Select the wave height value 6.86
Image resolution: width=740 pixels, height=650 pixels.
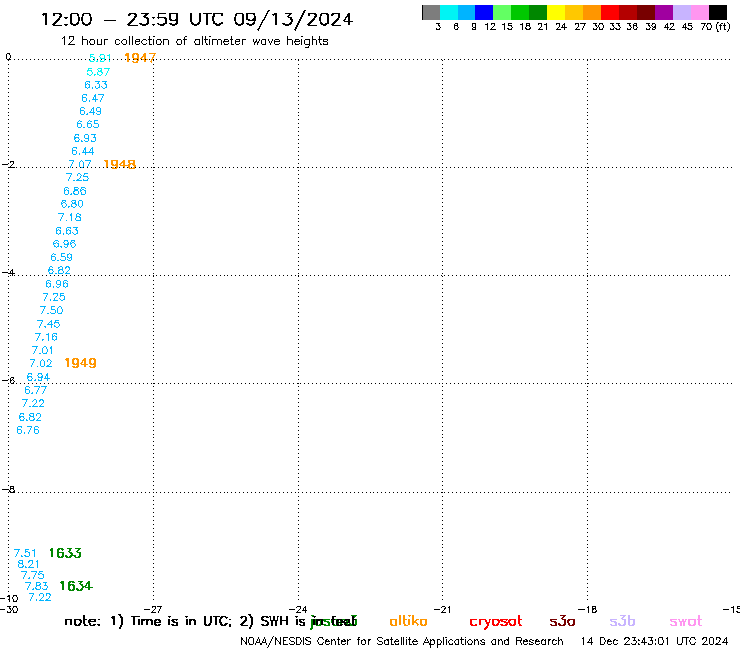click(75, 191)
